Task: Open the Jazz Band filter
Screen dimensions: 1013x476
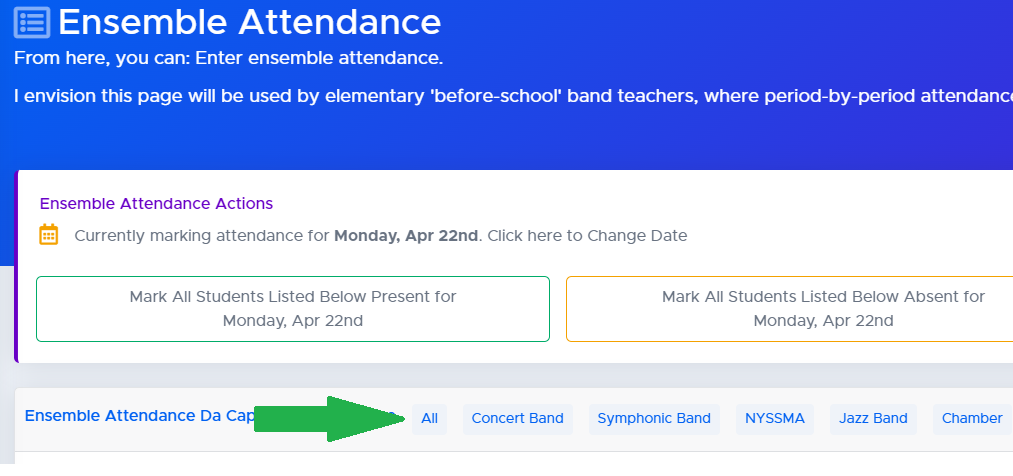Action: point(873,419)
